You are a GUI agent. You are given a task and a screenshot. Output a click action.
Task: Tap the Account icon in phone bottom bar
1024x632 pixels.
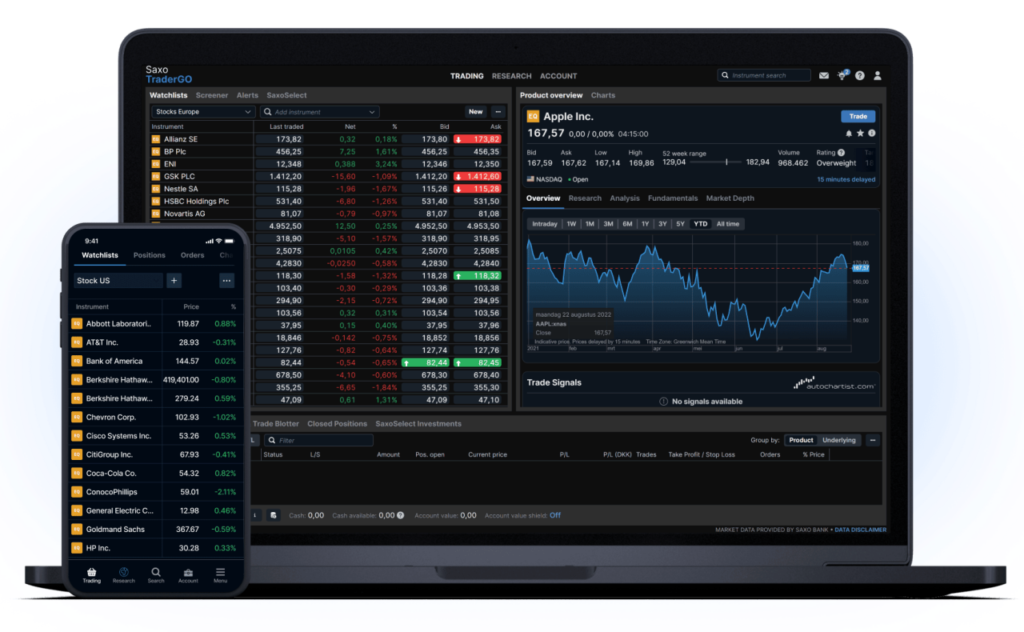point(188,575)
